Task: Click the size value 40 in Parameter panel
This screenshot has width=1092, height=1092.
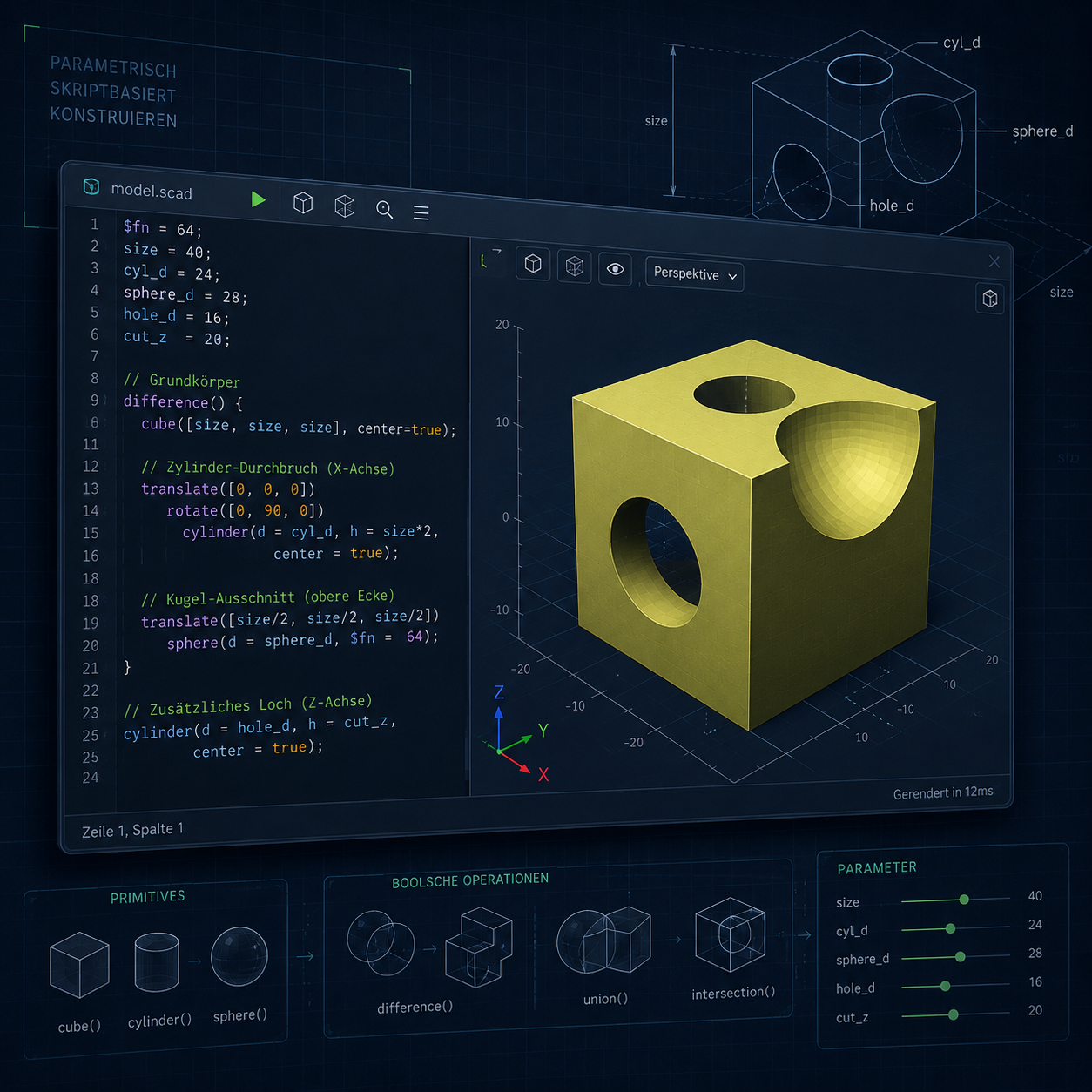Action: click(1035, 896)
